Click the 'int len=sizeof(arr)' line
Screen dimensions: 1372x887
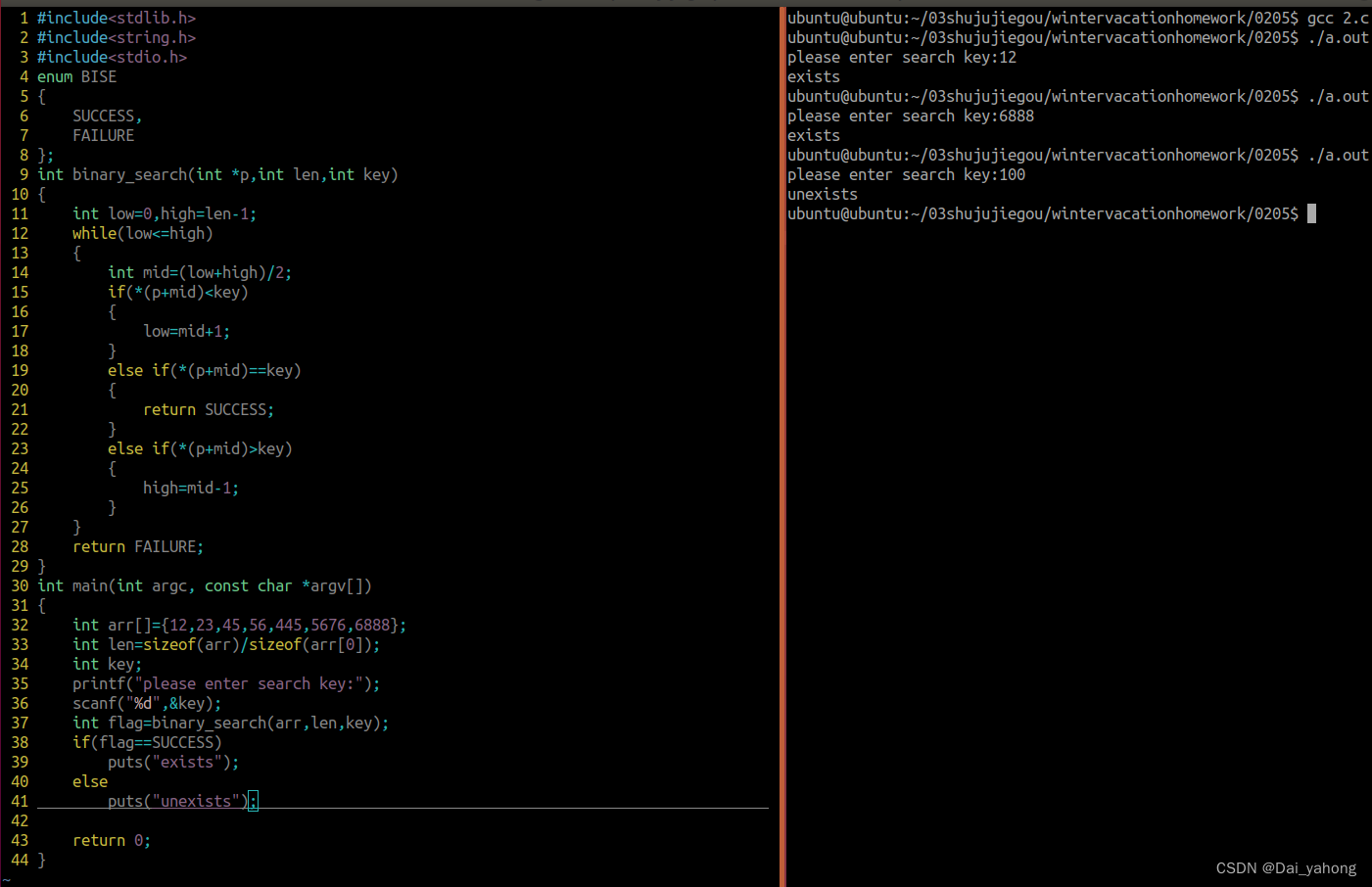click(x=226, y=644)
